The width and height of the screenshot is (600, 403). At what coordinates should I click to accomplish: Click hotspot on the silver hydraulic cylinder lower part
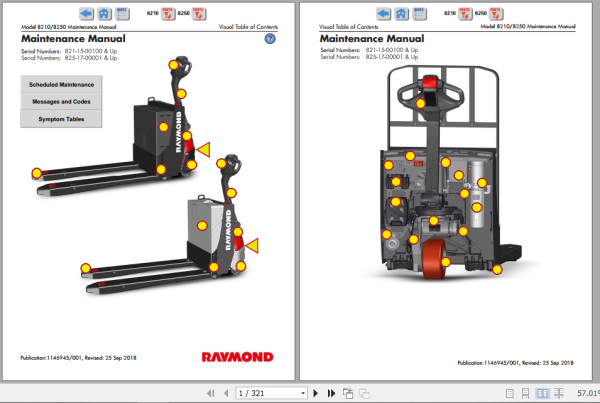point(477,208)
